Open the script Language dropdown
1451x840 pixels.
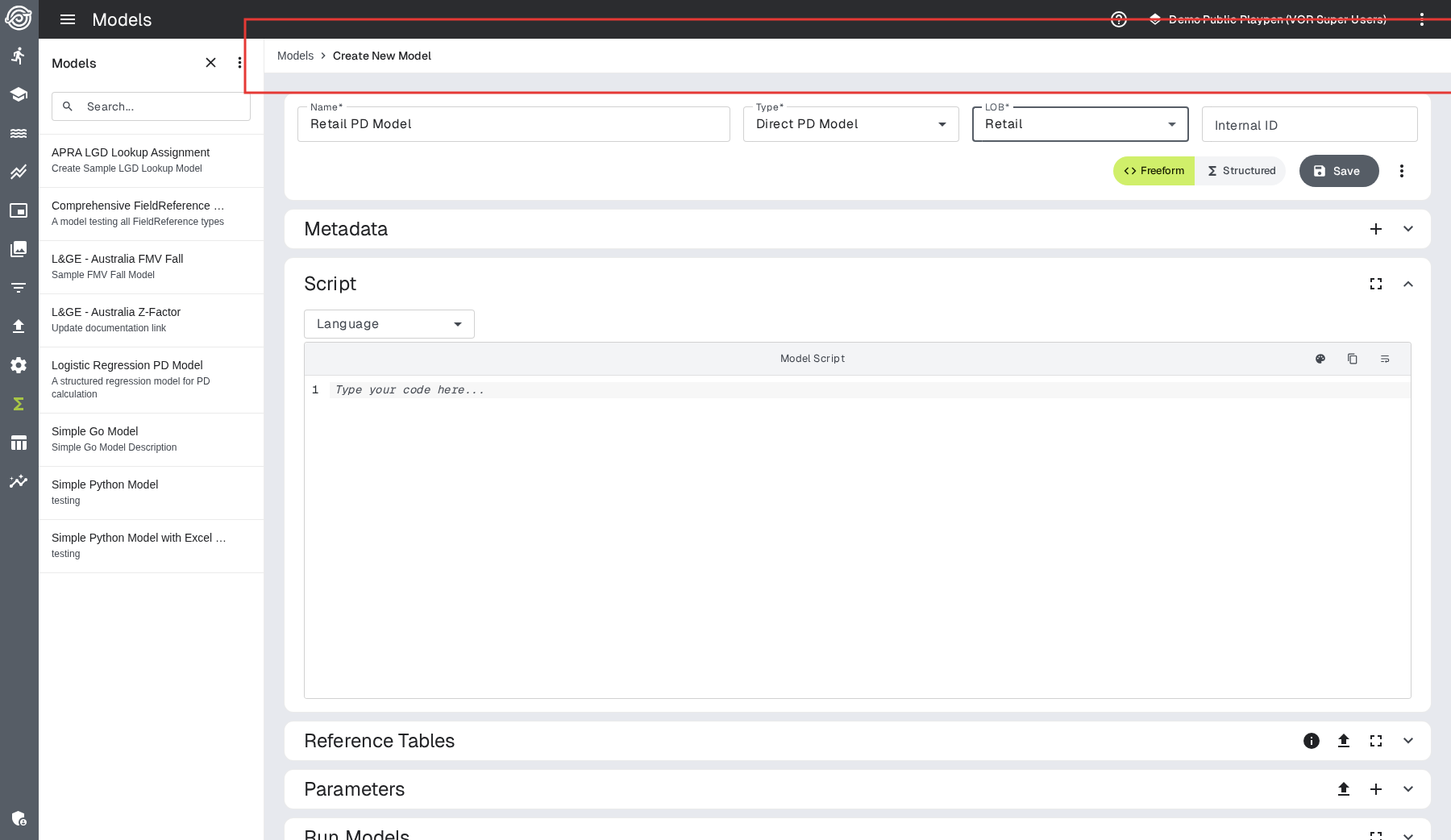click(x=389, y=324)
